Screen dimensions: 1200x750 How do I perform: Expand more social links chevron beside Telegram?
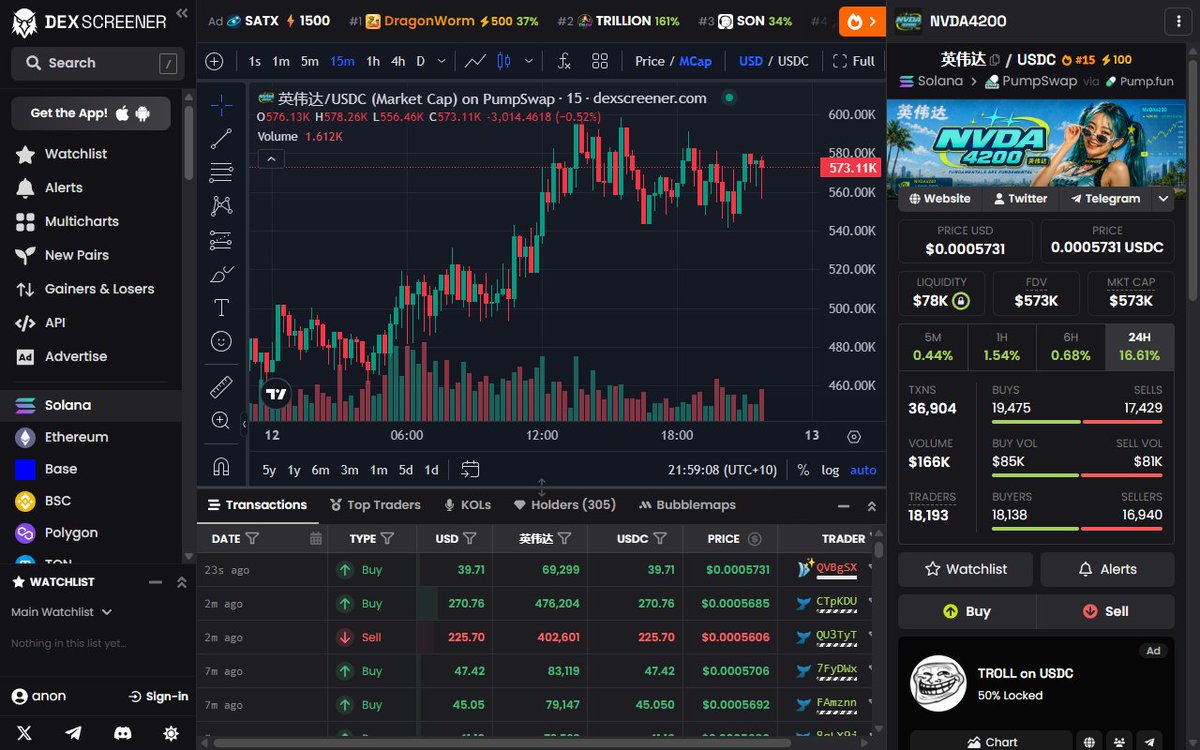[1163, 198]
